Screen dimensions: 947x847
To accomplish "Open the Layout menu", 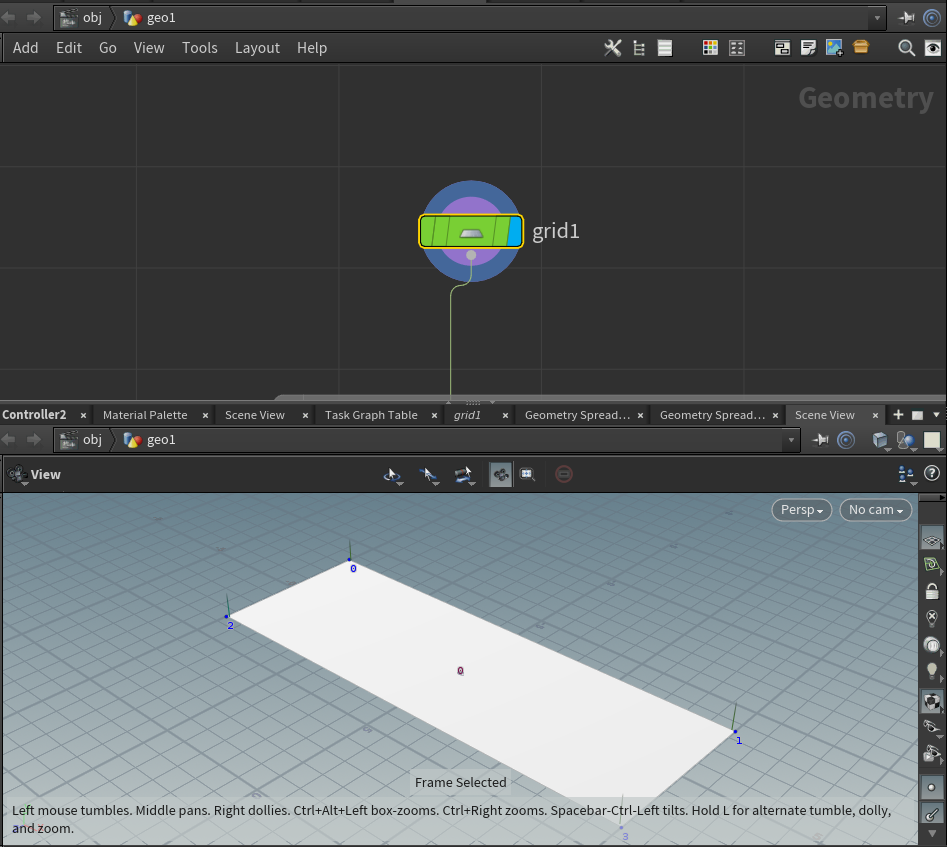I will pos(257,48).
